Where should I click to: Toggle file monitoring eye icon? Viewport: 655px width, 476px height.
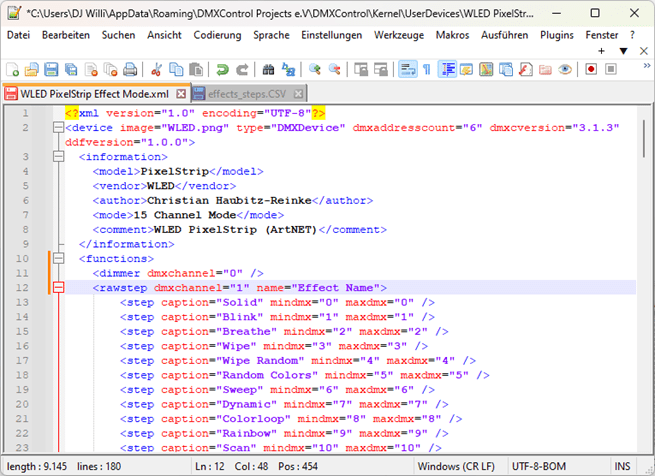tap(565, 69)
